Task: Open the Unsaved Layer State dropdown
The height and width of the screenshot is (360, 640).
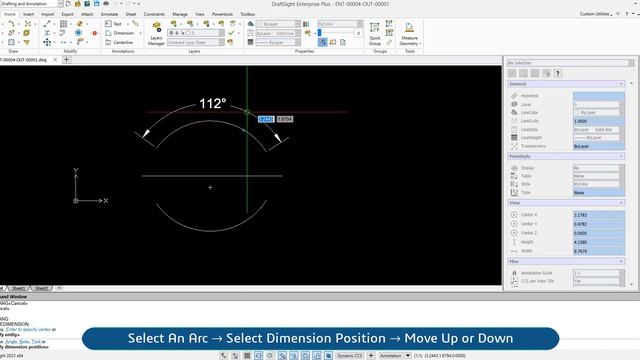Action: click(221, 42)
